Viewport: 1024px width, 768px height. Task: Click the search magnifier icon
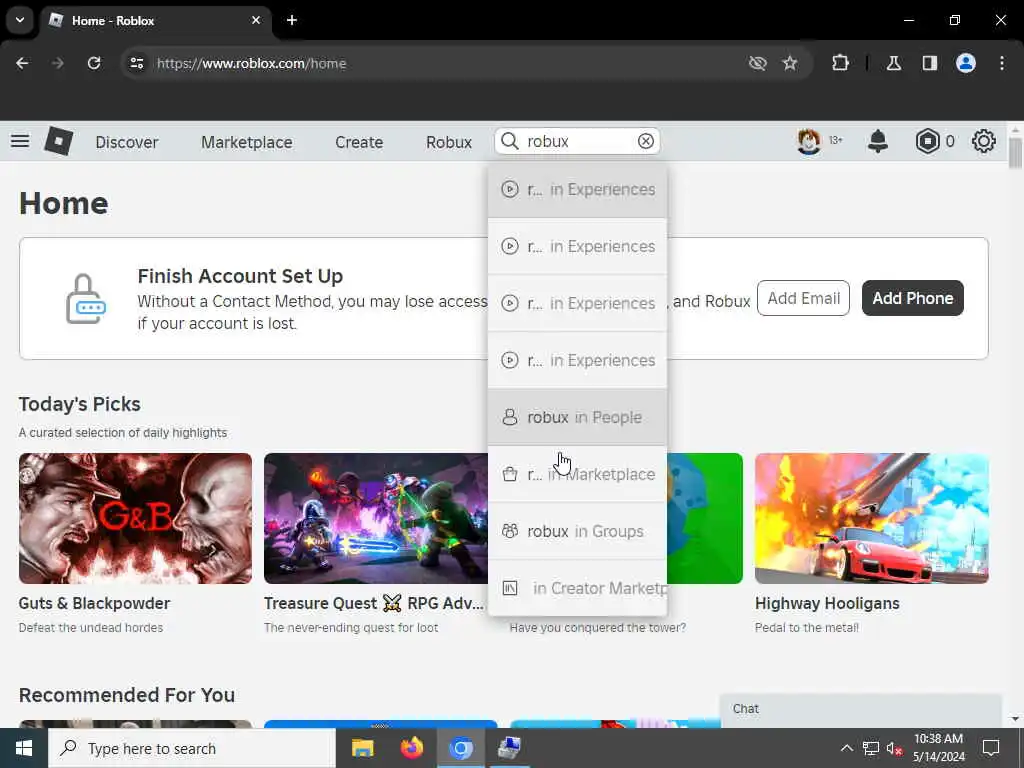pos(509,141)
